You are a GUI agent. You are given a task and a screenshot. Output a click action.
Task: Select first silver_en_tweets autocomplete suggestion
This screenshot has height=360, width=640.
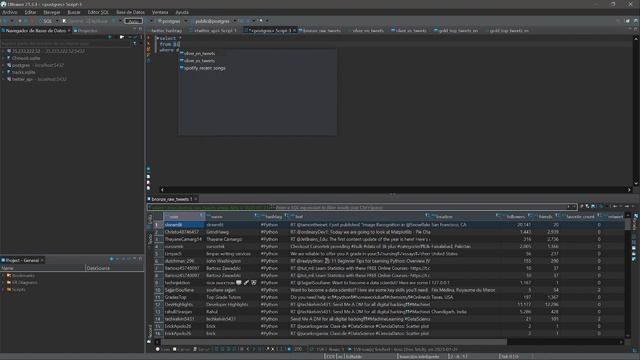pyautogui.click(x=198, y=53)
